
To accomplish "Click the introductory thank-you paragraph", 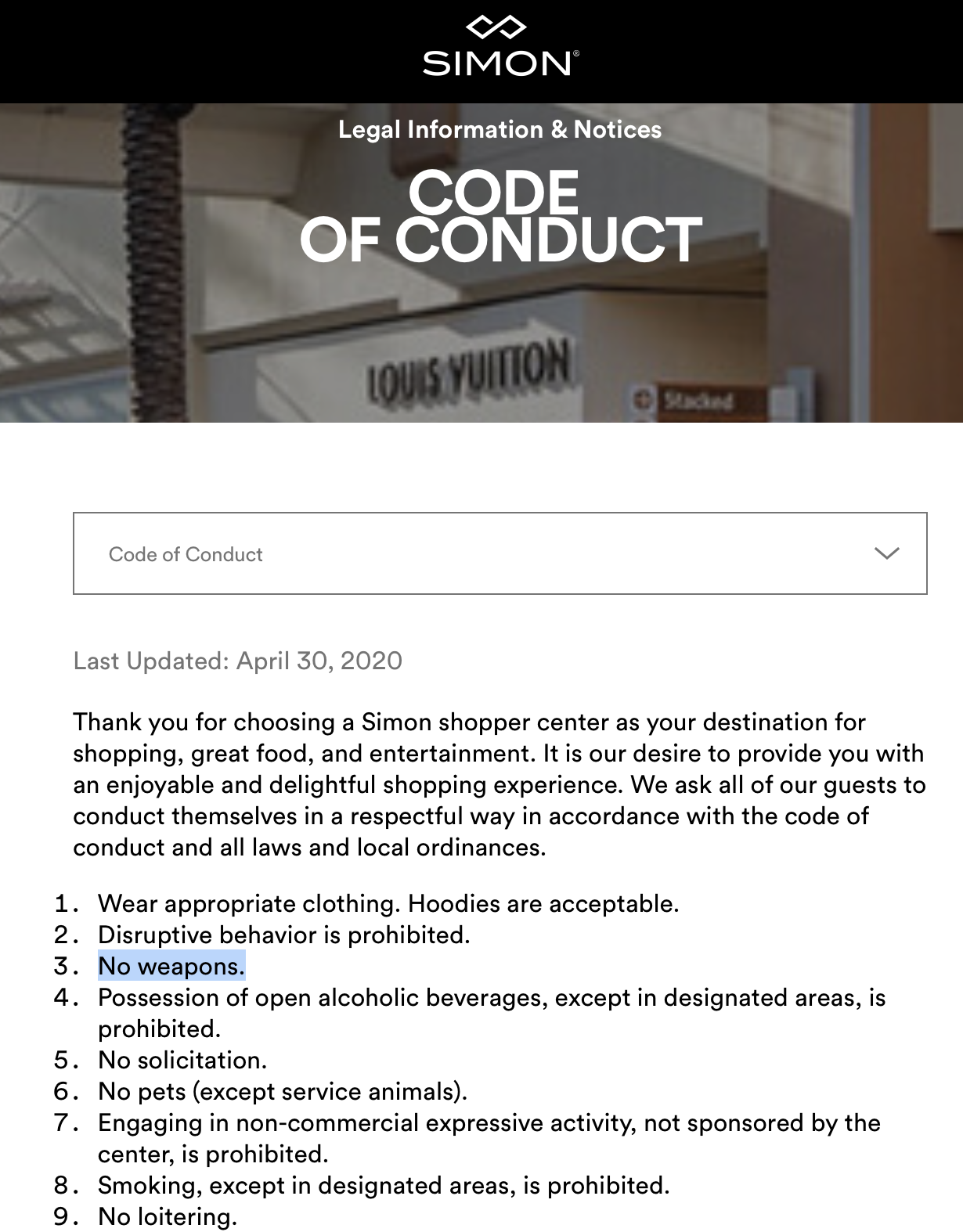I will pos(500,784).
